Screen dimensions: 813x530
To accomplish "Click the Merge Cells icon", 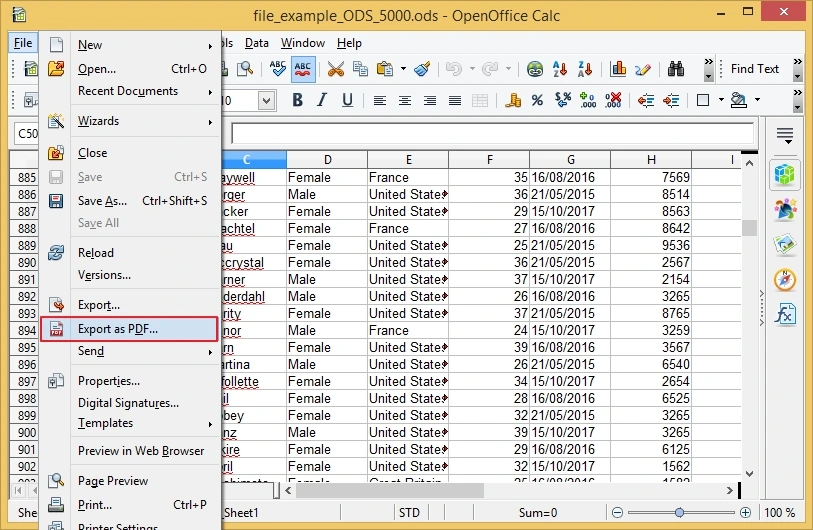I will pyautogui.click(x=480, y=100).
